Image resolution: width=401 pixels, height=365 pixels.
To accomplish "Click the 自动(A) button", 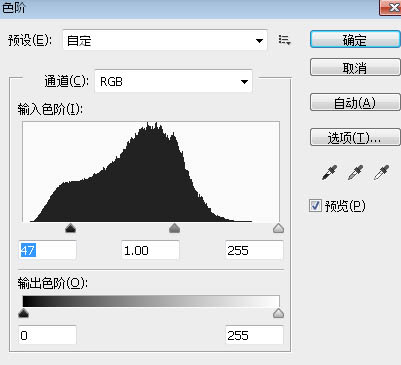I will [355, 102].
